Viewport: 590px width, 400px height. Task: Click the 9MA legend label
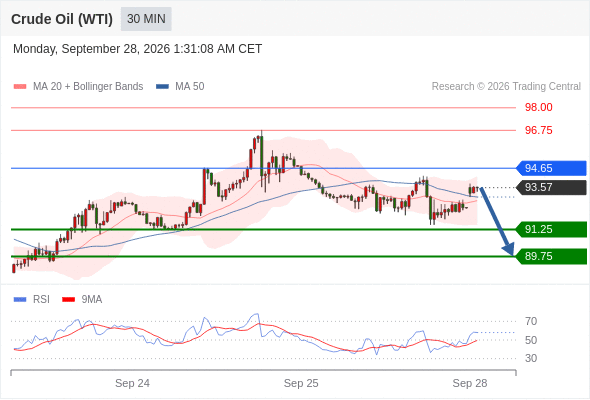pyautogui.click(x=92, y=300)
